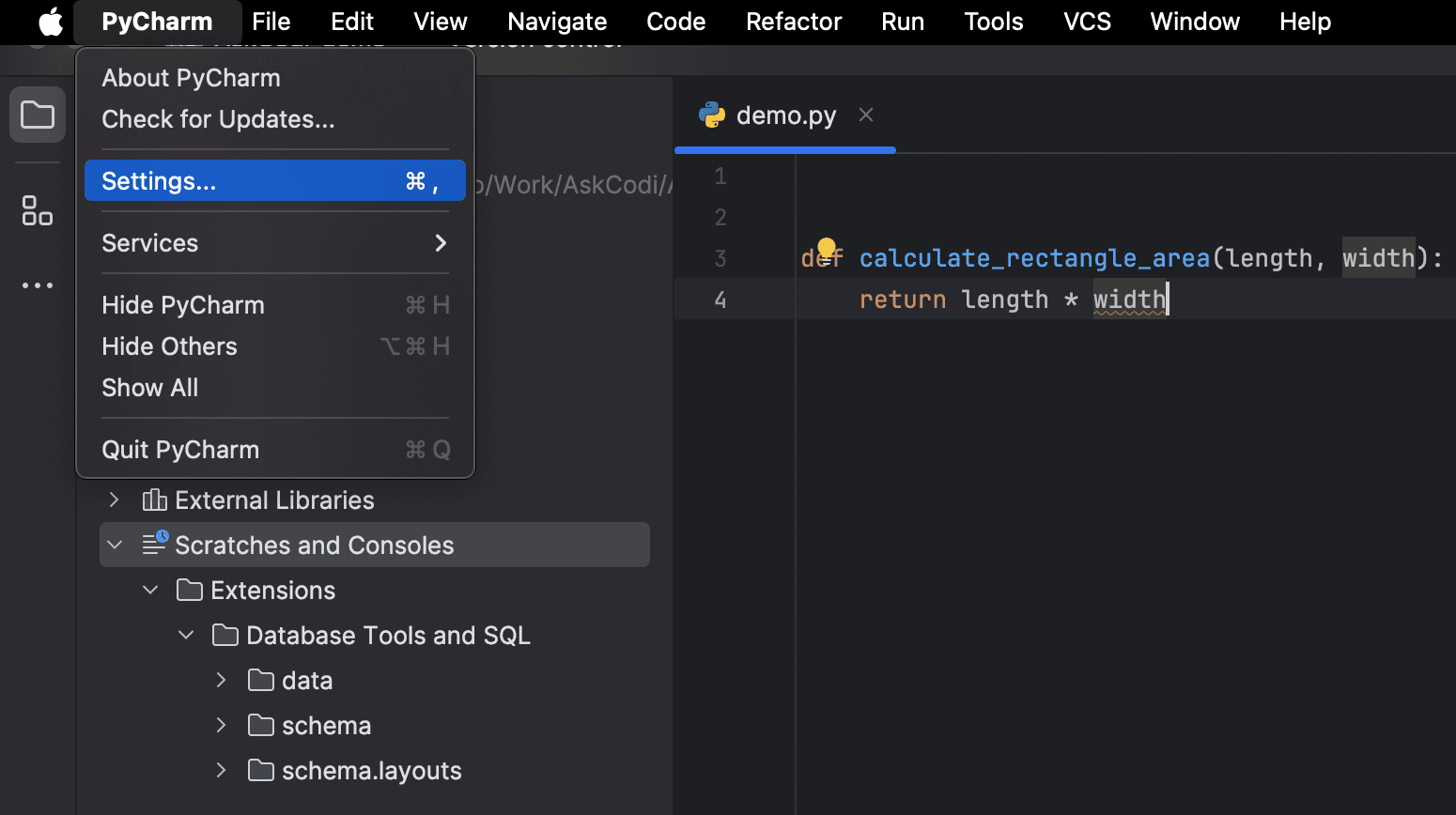Click line number 2 in gutter
This screenshot has width=1456, height=815.
(x=720, y=217)
